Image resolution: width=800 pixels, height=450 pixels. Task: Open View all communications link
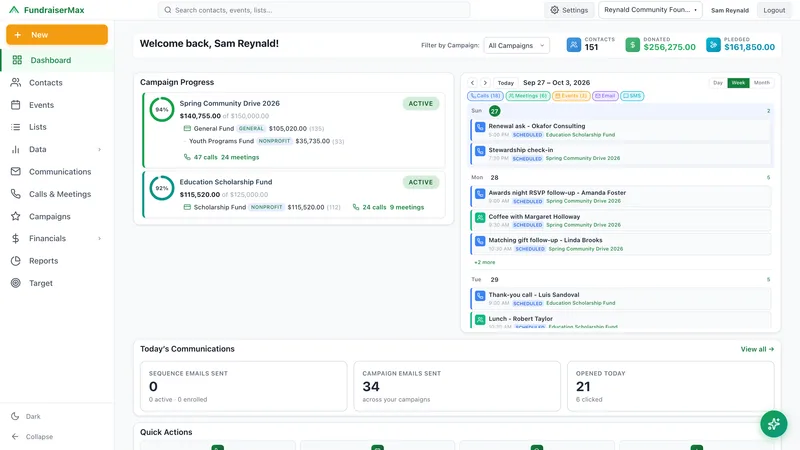click(757, 349)
